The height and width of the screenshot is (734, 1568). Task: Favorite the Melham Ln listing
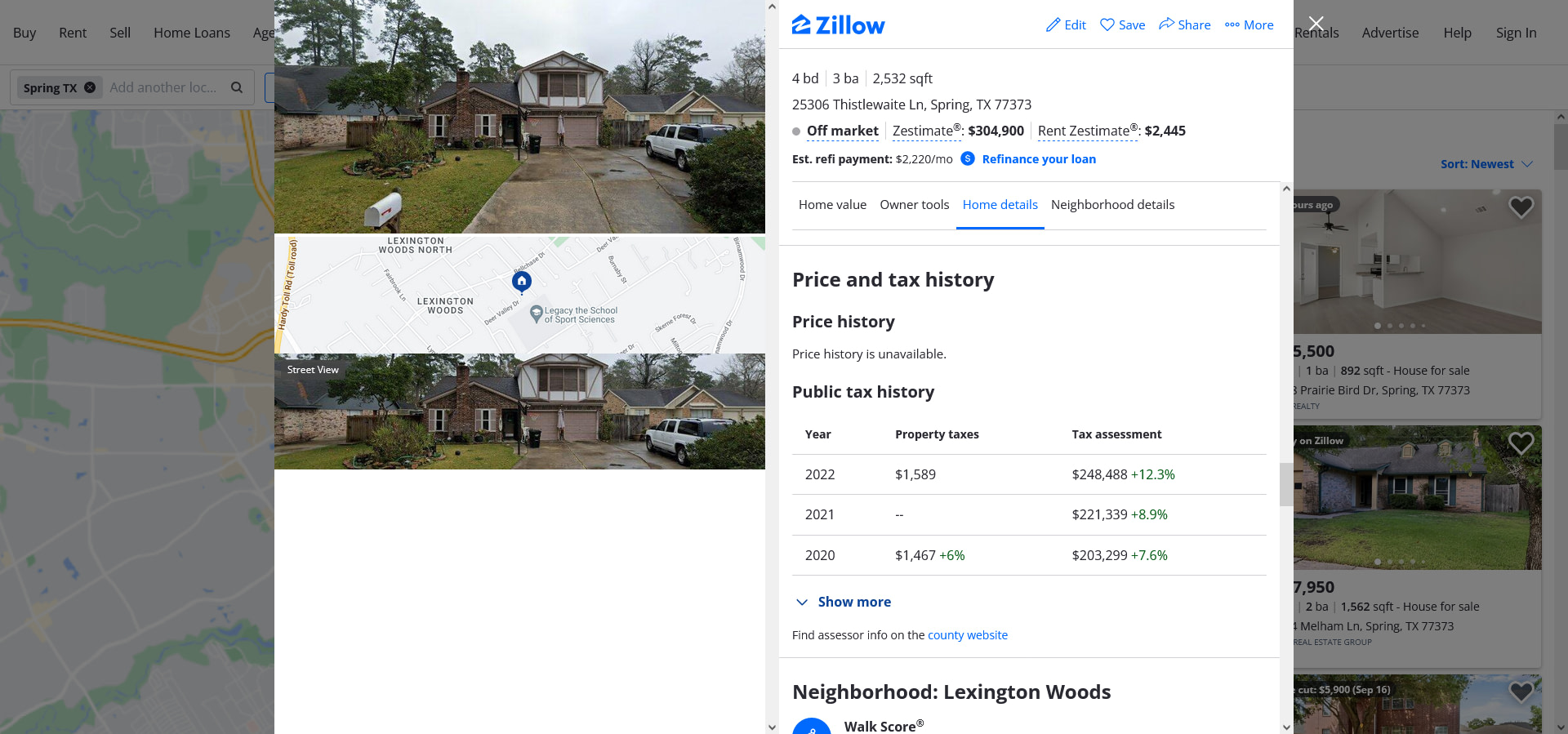pyautogui.click(x=1521, y=443)
